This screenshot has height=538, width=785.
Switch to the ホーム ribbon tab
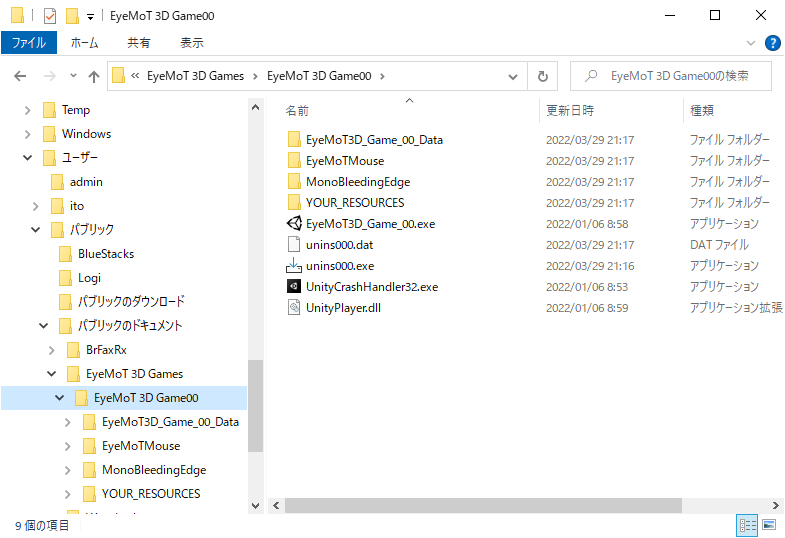coord(84,43)
